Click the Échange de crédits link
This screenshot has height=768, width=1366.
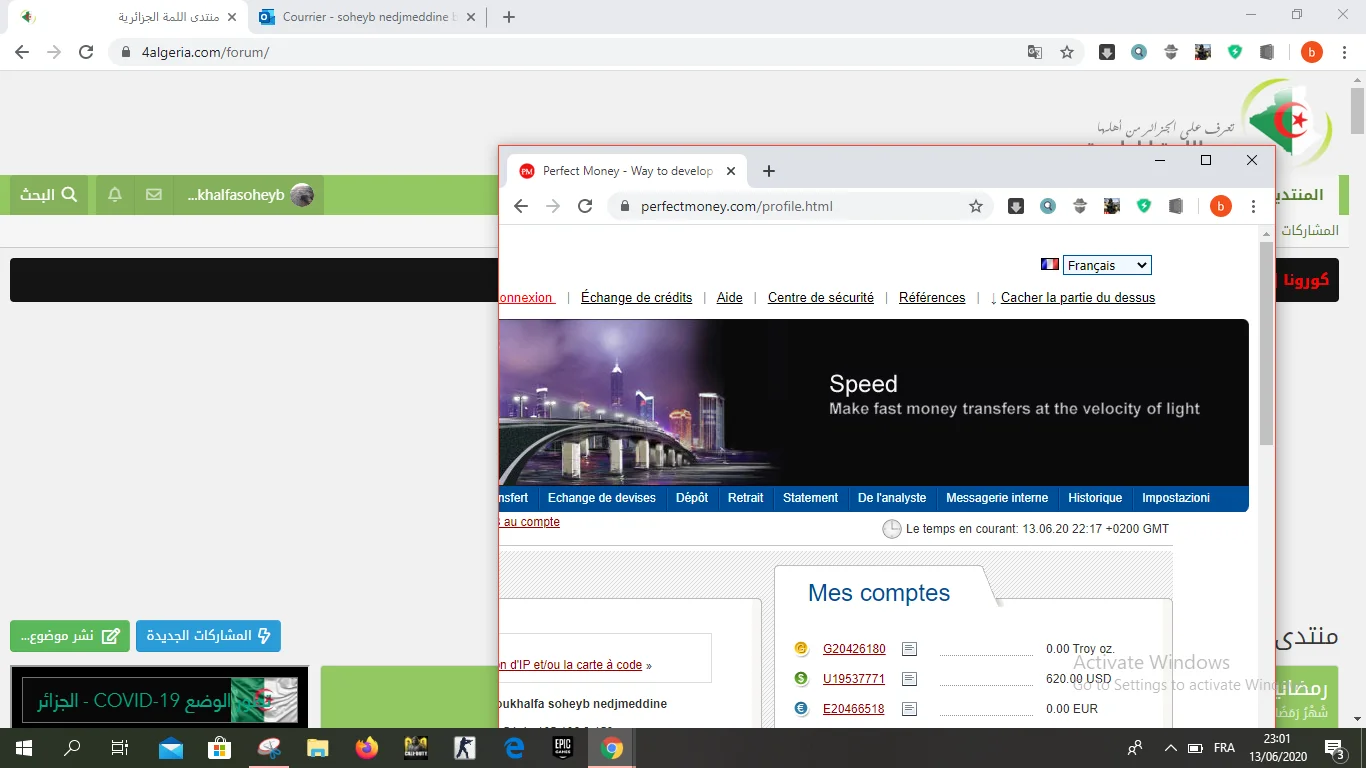point(636,298)
